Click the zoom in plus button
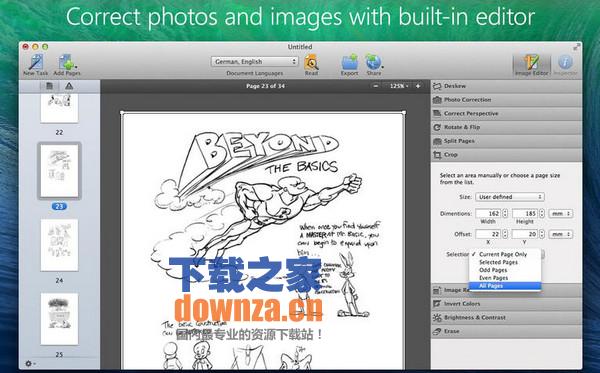 pyautogui.click(x=418, y=86)
